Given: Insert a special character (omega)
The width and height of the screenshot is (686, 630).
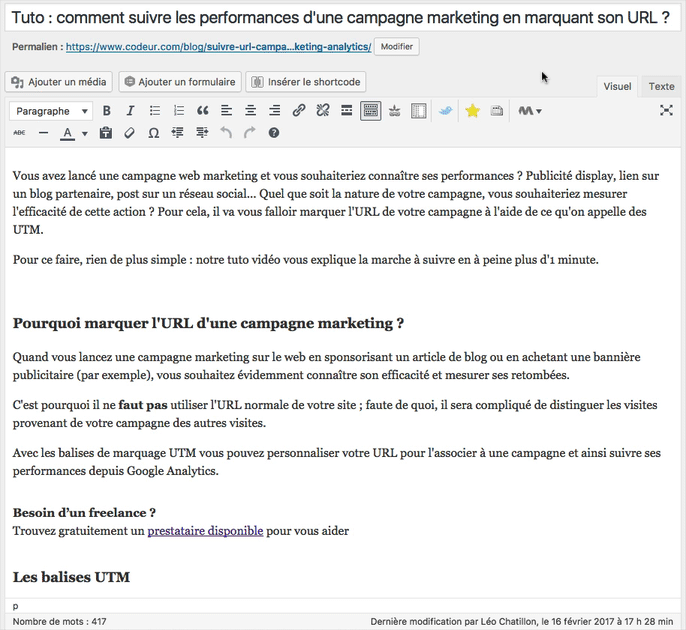Looking at the screenshot, I should coord(154,133).
